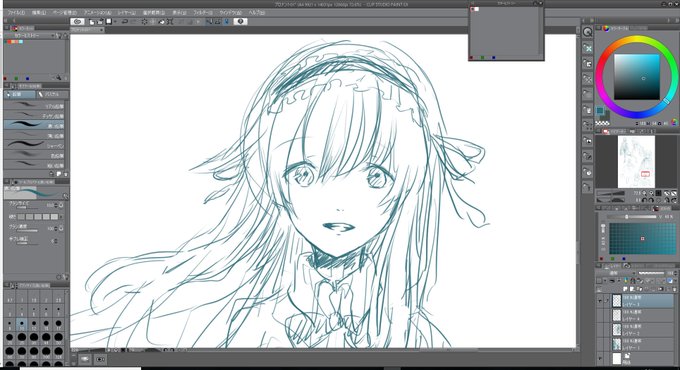Click the layer opacity stepper arrows

676,273
